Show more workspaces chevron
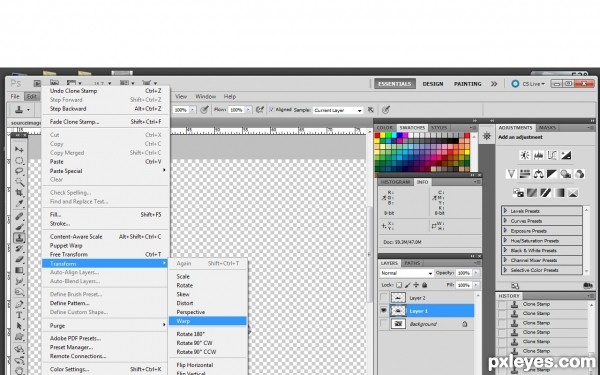This screenshot has height=375, width=600. (494, 84)
